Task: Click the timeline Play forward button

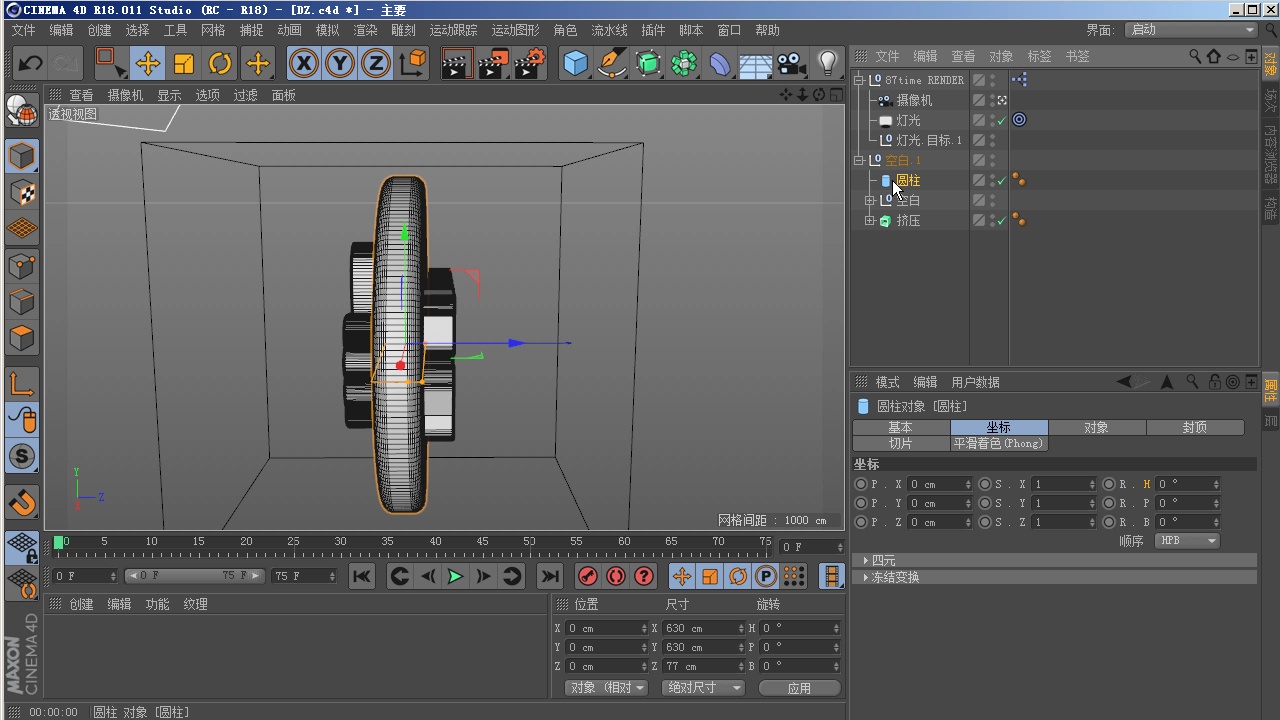Action: point(455,576)
